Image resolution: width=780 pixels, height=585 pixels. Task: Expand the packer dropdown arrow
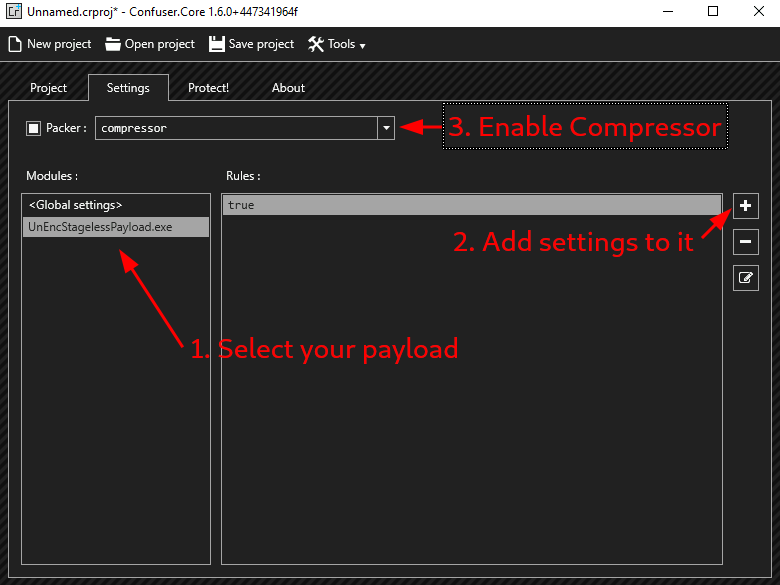(x=386, y=128)
